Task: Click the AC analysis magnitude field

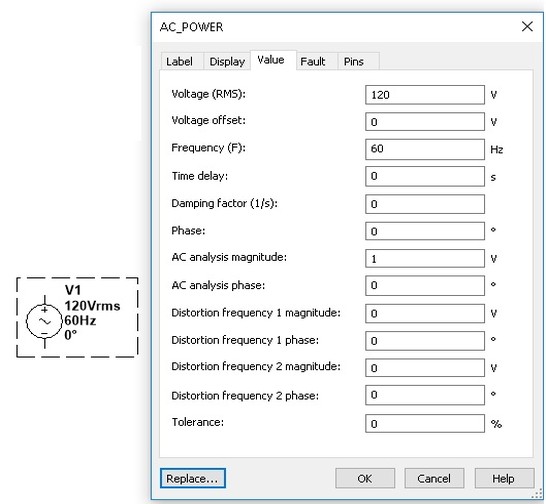Action: pyautogui.click(x=425, y=258)
